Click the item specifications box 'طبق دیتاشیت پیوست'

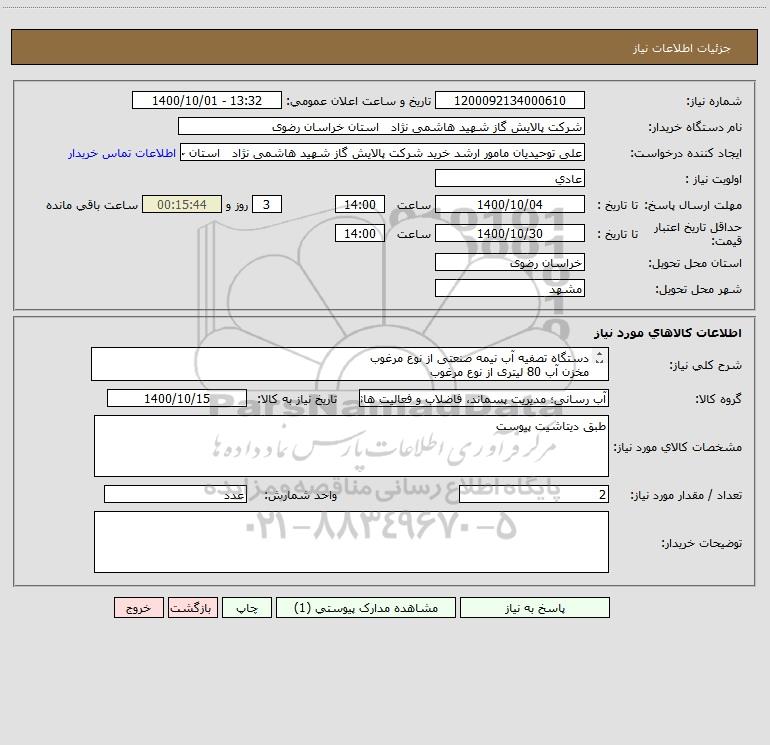click(351, 446)
